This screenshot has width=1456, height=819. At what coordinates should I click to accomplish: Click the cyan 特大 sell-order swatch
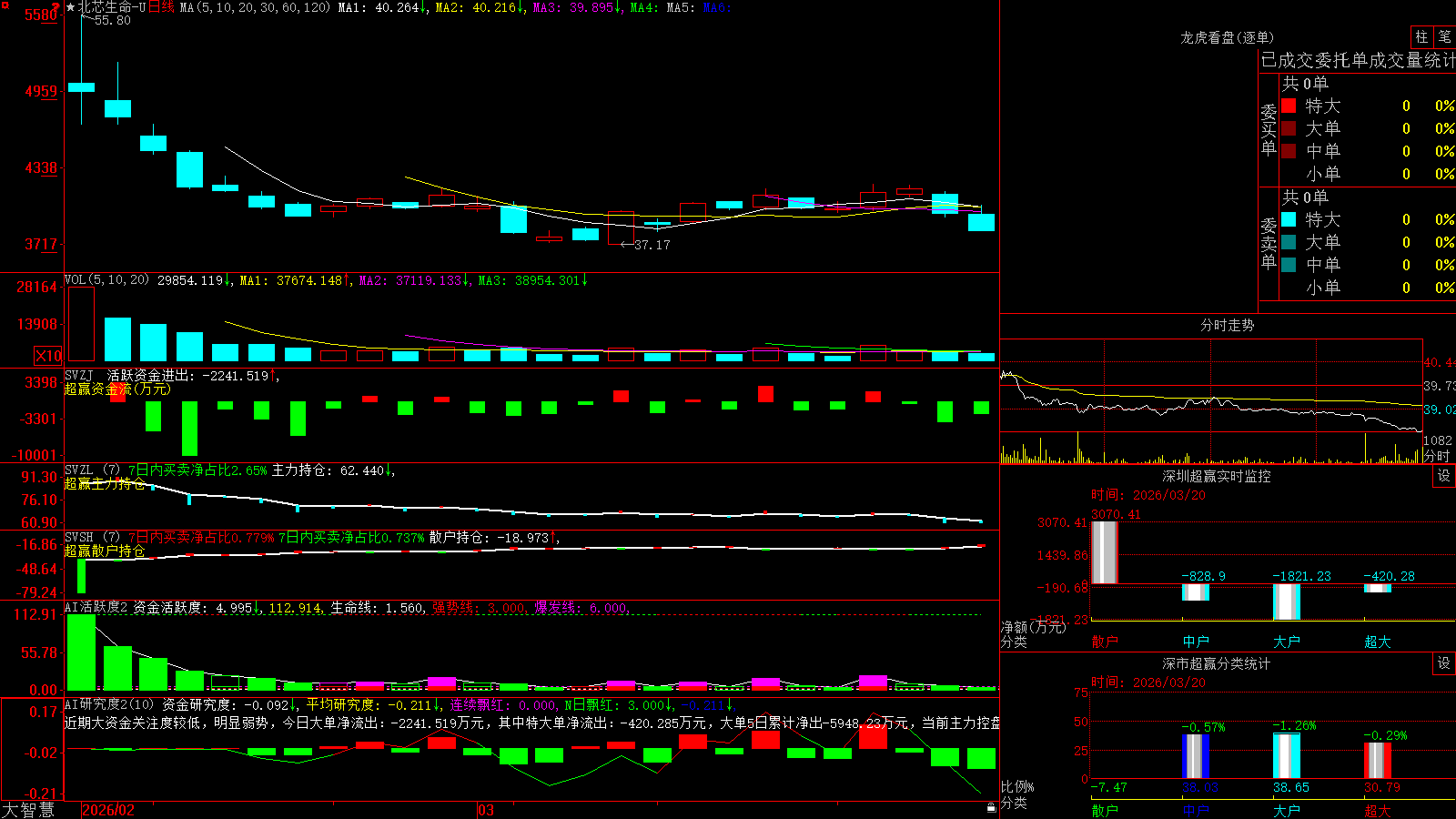[x=1289, y=219]
